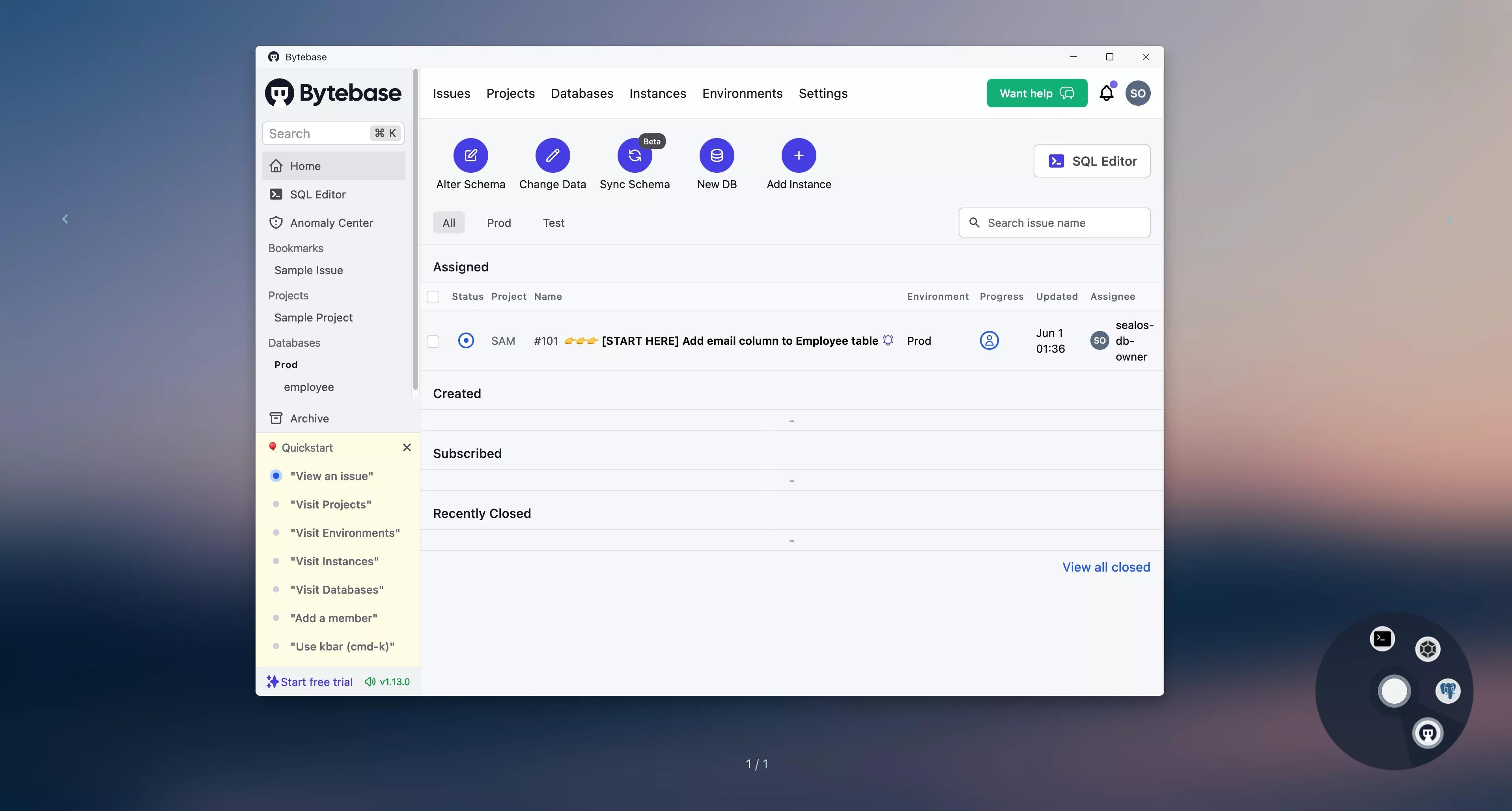This screenshot has height=811, width=1512.
Task: Click the PostgreSQL elephant dock icon
Action: 1447,691
